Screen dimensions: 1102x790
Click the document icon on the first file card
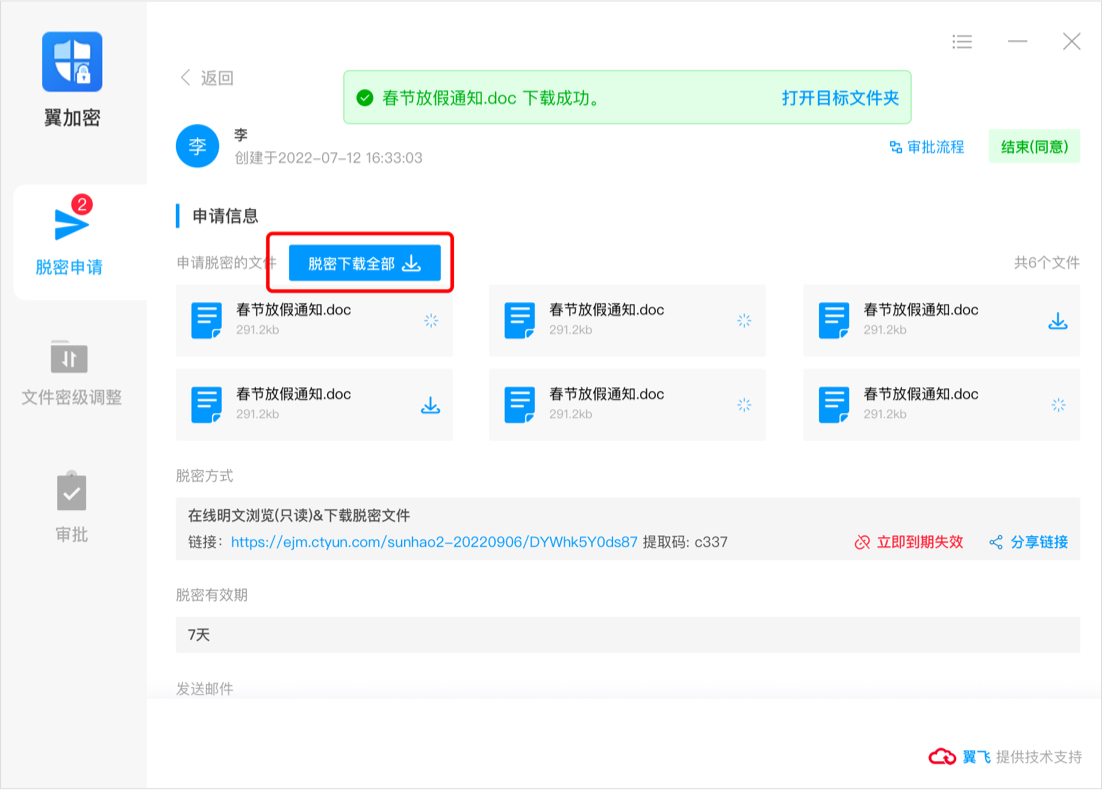pos(207,320)
